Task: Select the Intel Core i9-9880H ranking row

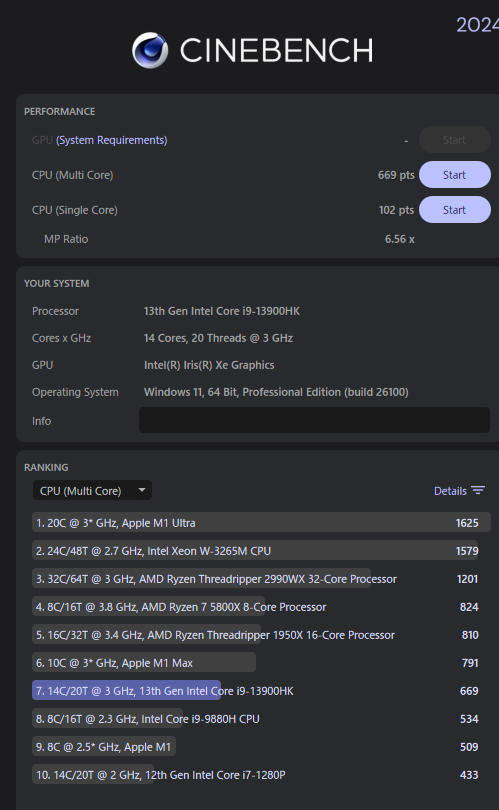Action: pyautogui.click(x=261, y=719)
